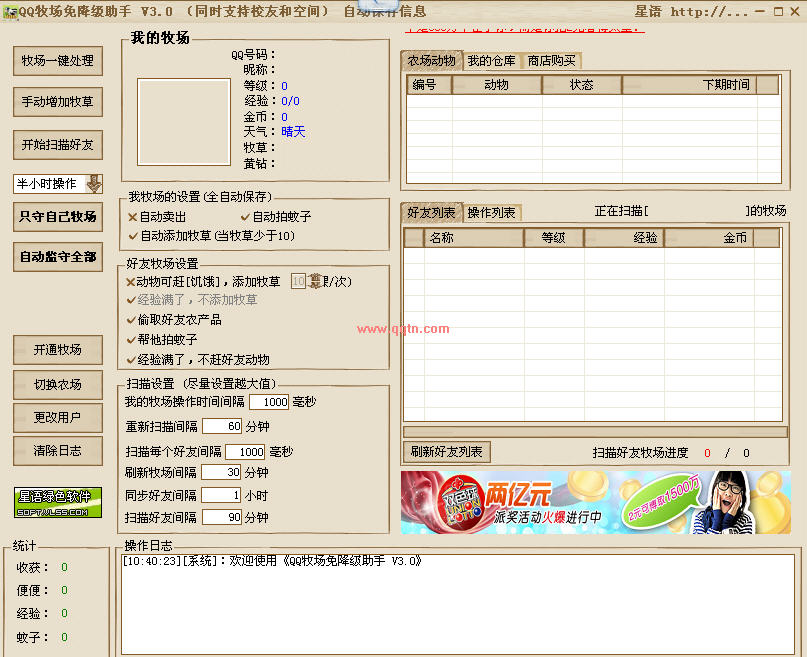Screen dimensions: 807x657
Task: Click 经验 column header in friends list
Action: tap(624, 238)
